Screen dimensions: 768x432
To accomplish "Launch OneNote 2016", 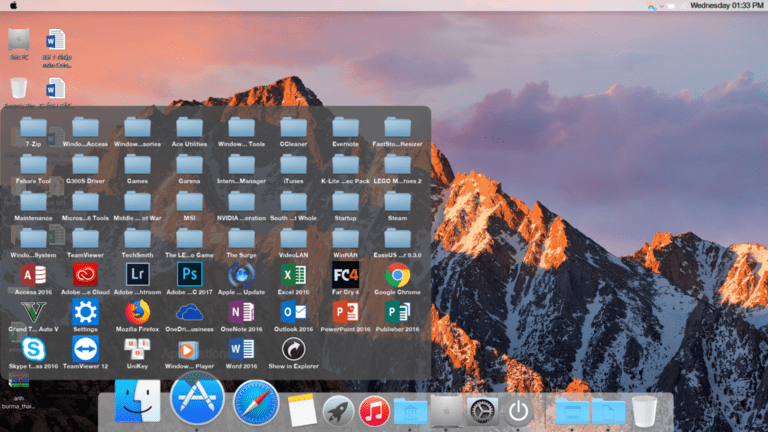I will coord(241,312).
